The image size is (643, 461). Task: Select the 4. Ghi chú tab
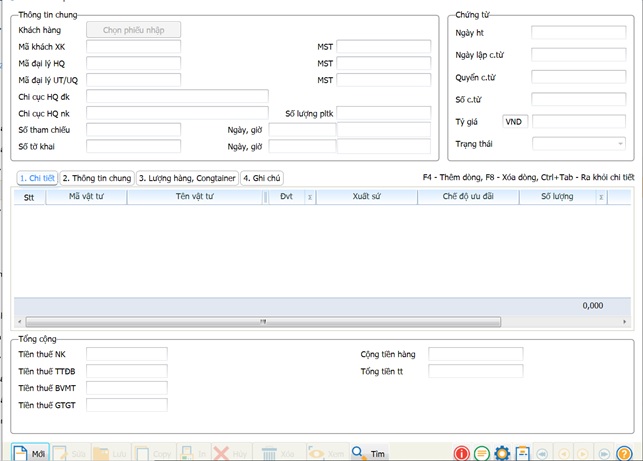[261, 178]
